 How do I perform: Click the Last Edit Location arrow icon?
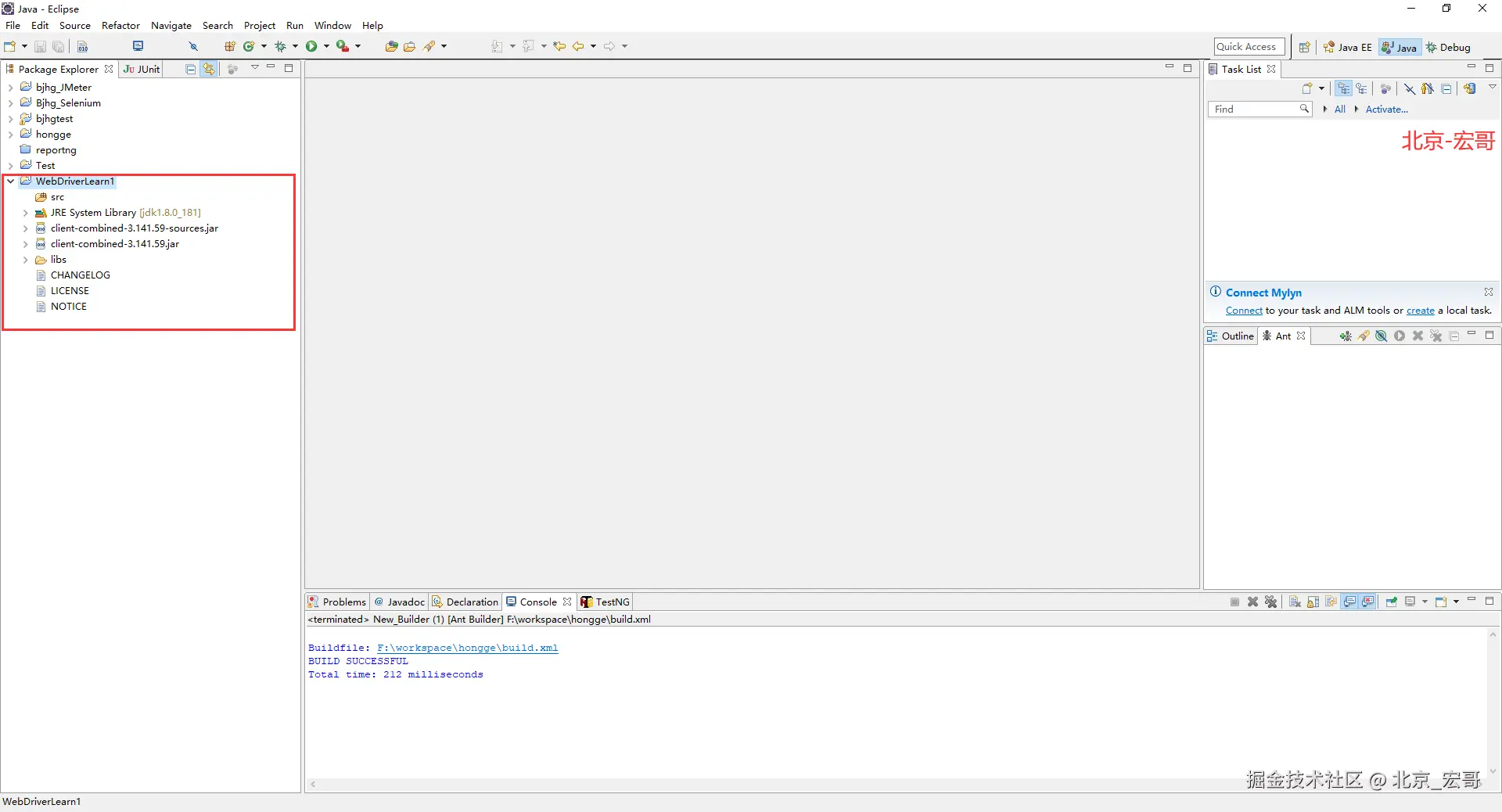(x=559, y=46)
